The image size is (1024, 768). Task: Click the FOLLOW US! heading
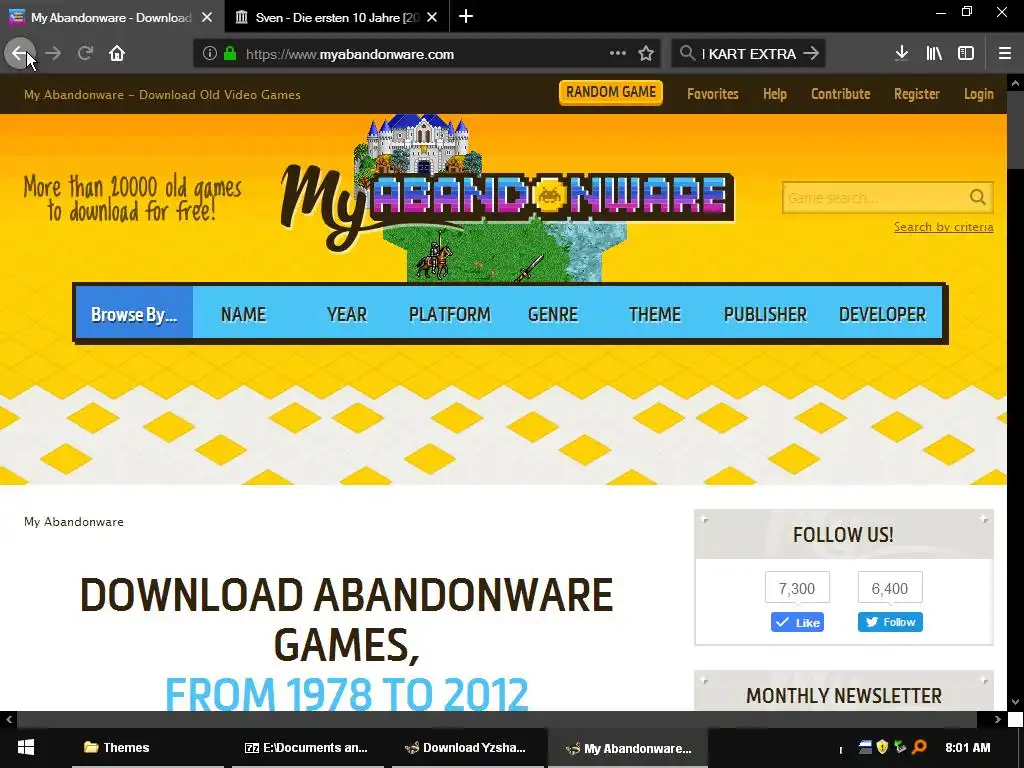point(843,534)
